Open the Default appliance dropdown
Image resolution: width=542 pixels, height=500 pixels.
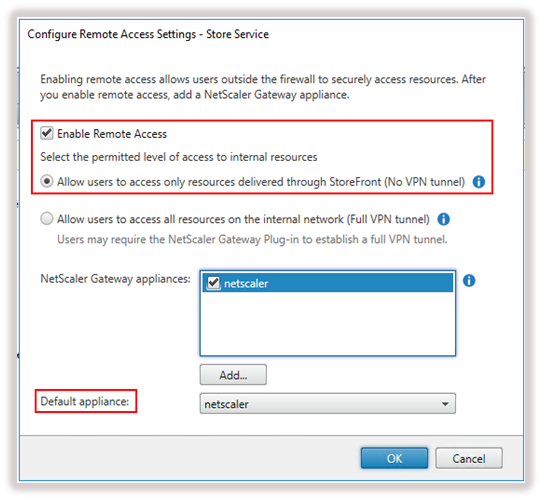coord(327,404)
